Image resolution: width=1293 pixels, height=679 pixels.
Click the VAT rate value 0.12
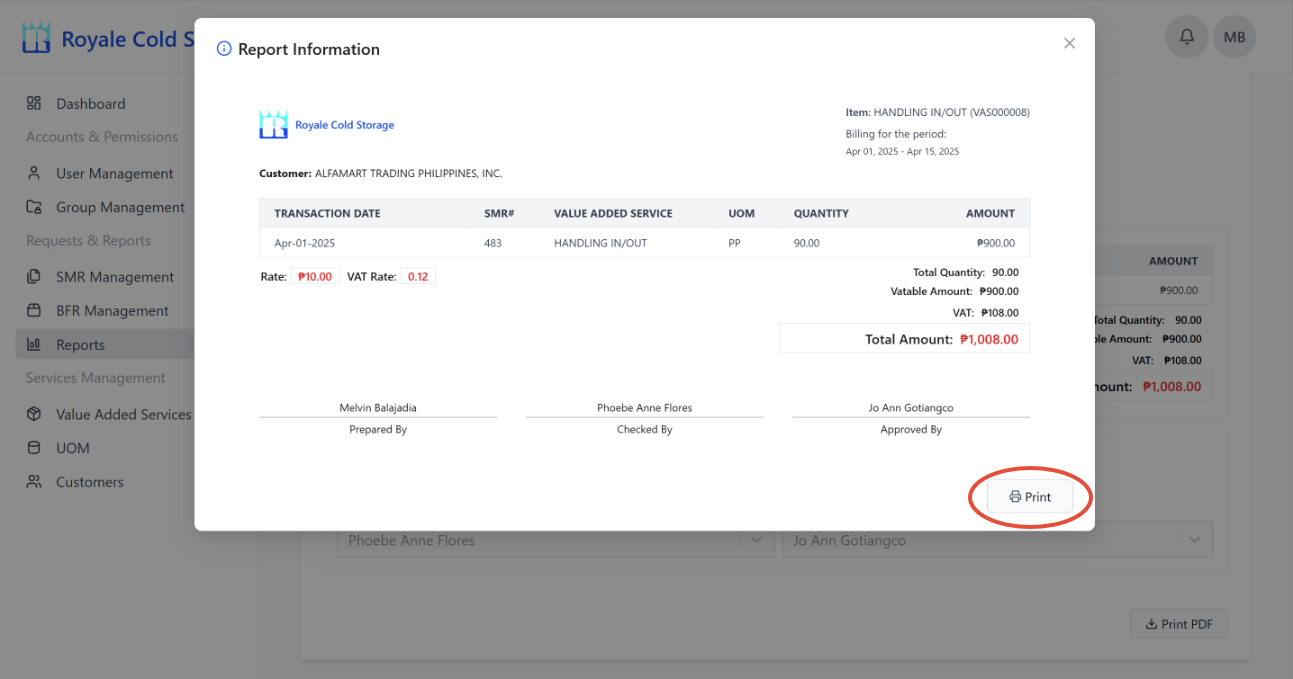418,276
